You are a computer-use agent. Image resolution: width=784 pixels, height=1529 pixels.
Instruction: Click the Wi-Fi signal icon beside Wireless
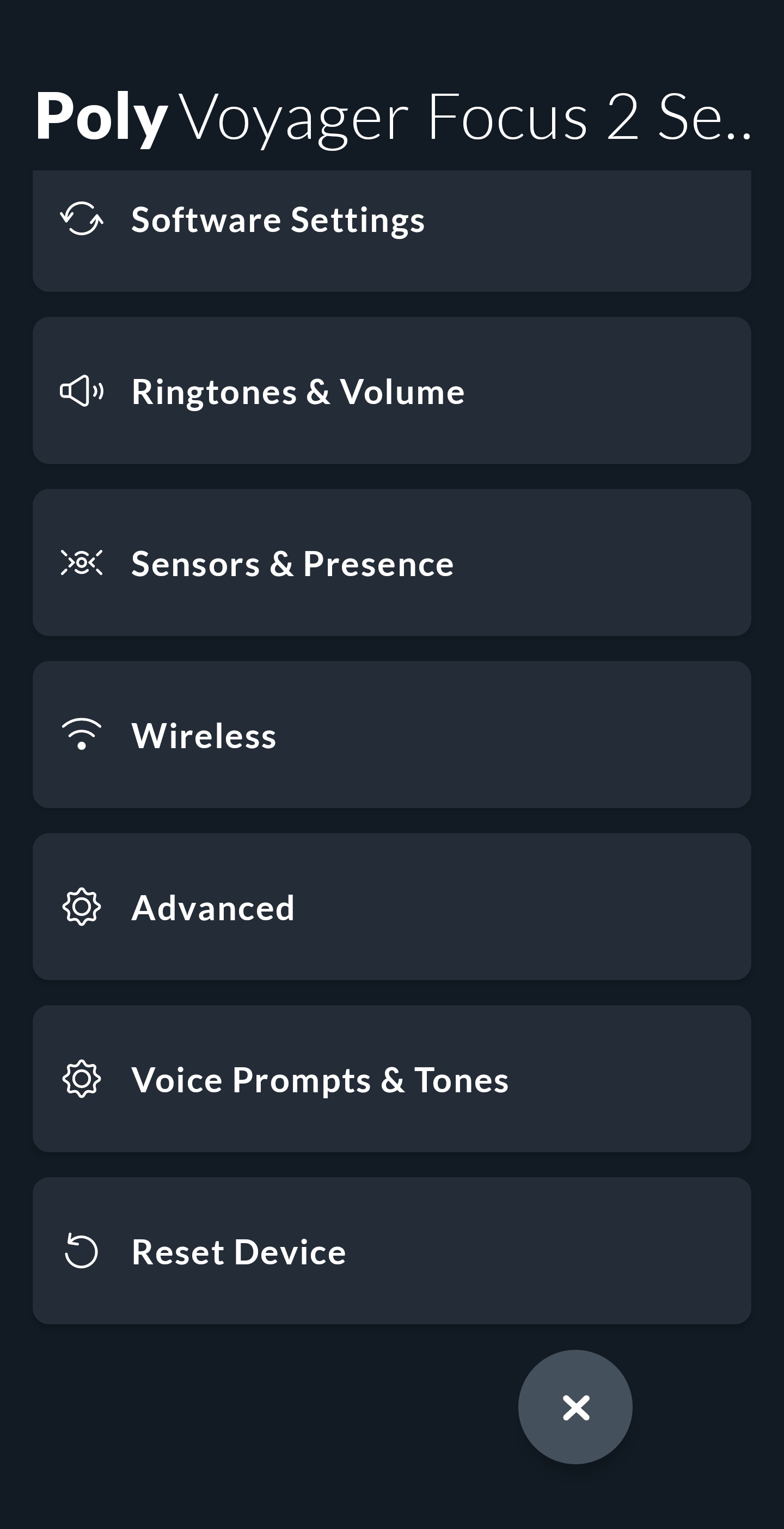point(82,735)
